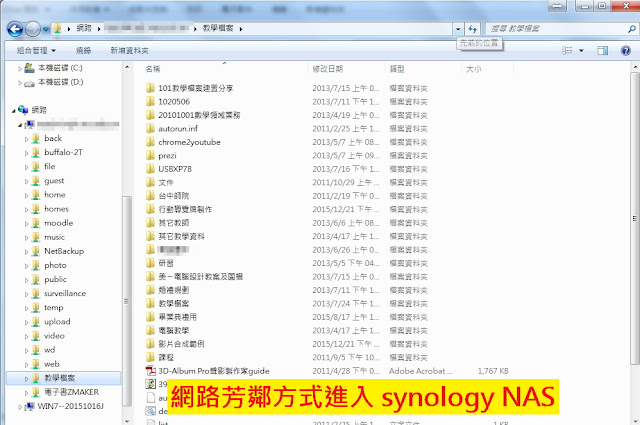Select the 3D-Album Pro guide PDF icon
This screenshot has width=640, height=425.
pos(151,371)
